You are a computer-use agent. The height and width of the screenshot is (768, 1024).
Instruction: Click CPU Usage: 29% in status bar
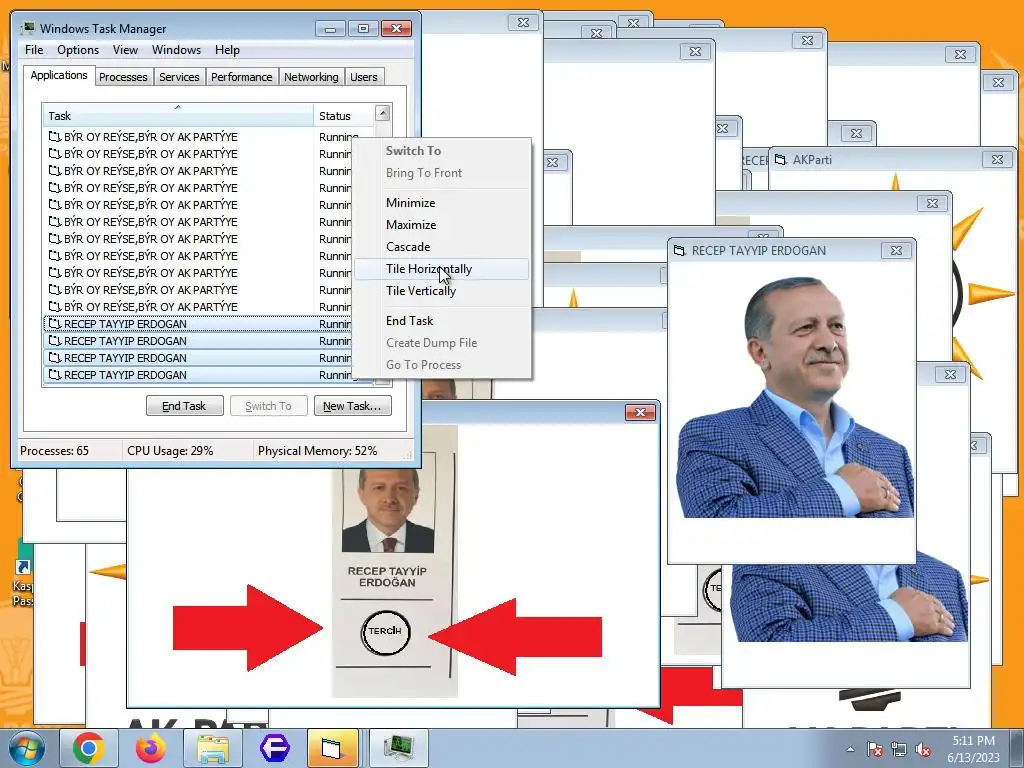coord(170,451)
